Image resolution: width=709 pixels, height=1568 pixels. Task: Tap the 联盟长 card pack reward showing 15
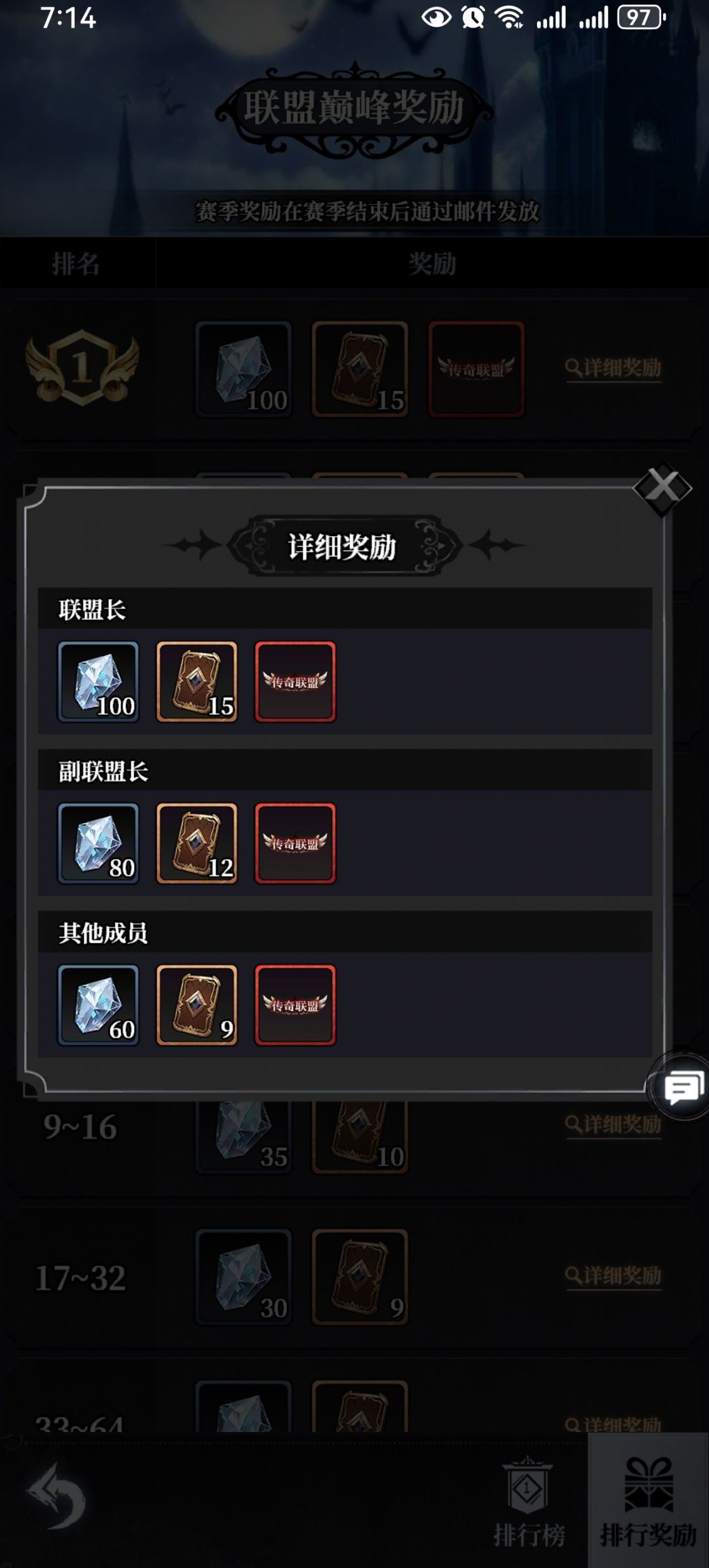(x=197, y=682)
